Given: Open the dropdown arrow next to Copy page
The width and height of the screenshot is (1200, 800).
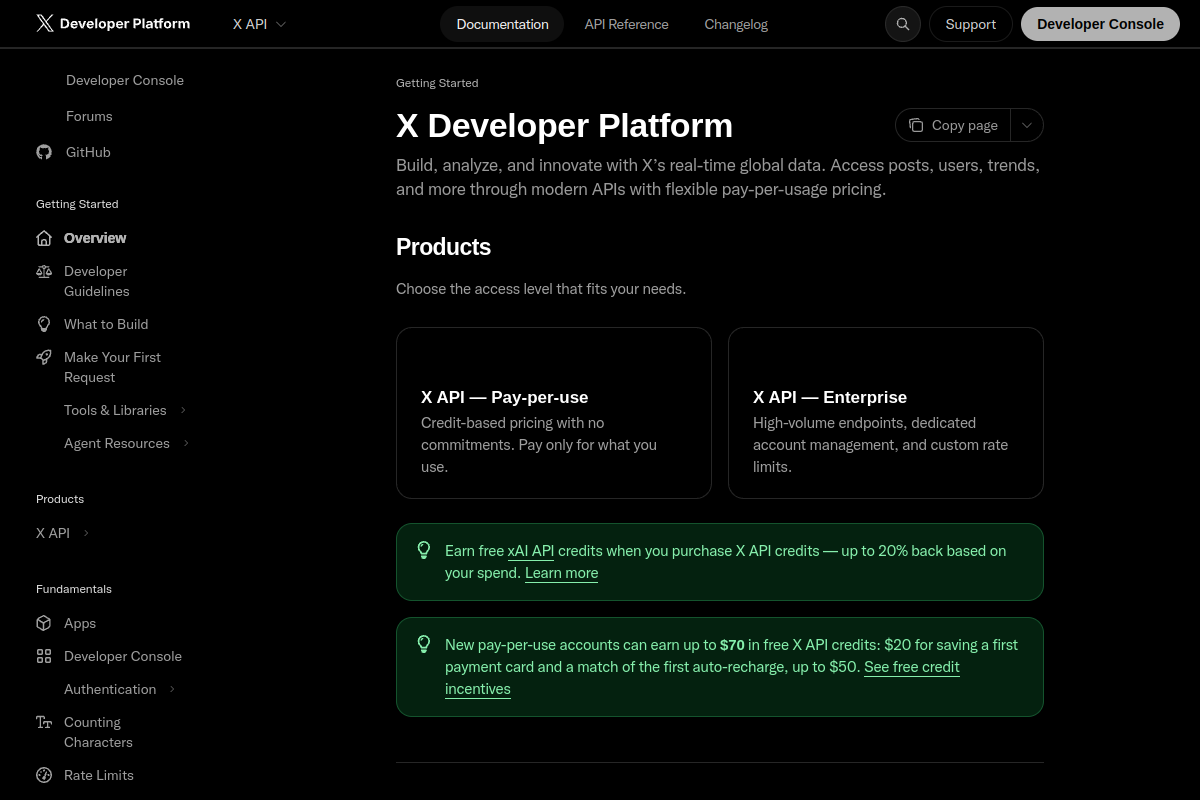Looking at the screenshot, I should pos(1027,125).
